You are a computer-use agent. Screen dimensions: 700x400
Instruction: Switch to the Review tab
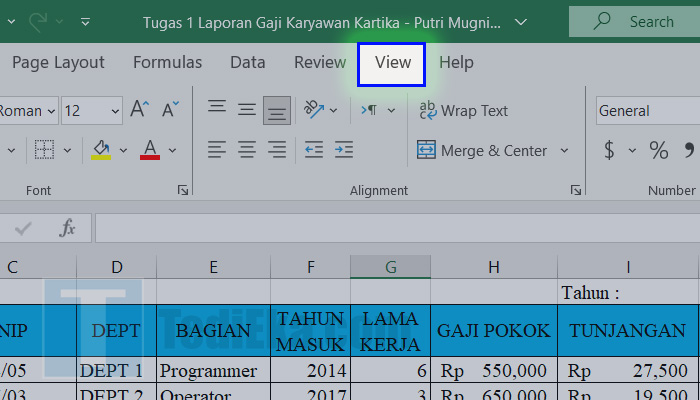click(x=320, y=62)
